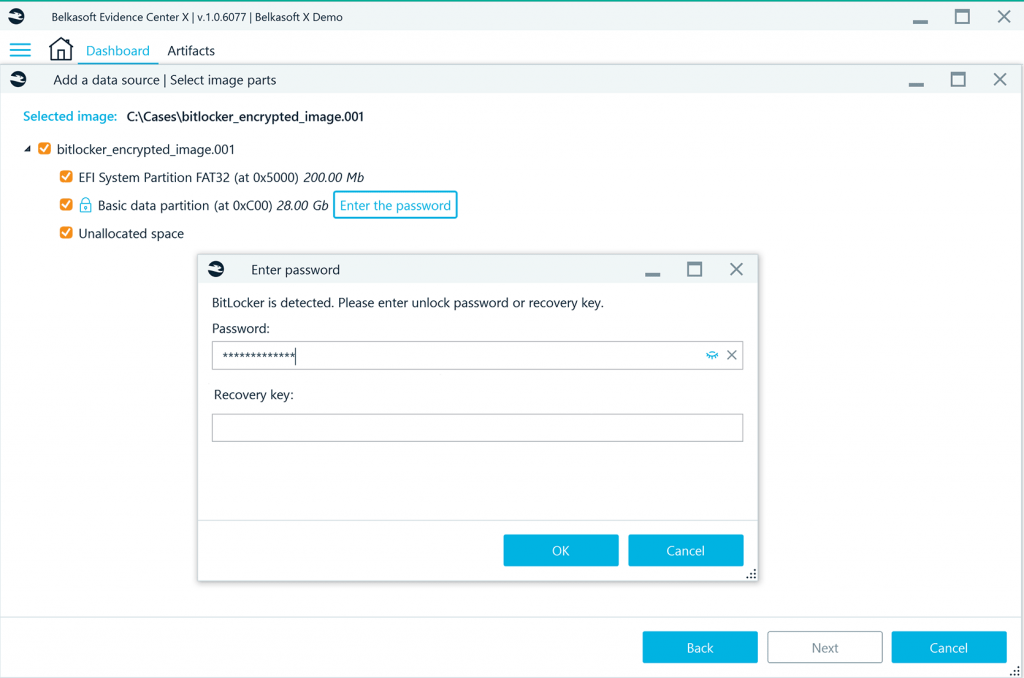Viewport: 1024px width, 678px height.
Task: Switch to the Artifacts tab
Action: pyautogui.click(x=191, y=50)
